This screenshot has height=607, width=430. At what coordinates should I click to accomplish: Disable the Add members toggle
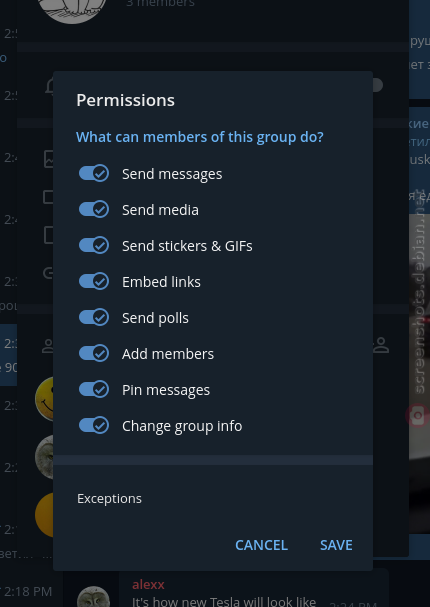coord(94,353)
